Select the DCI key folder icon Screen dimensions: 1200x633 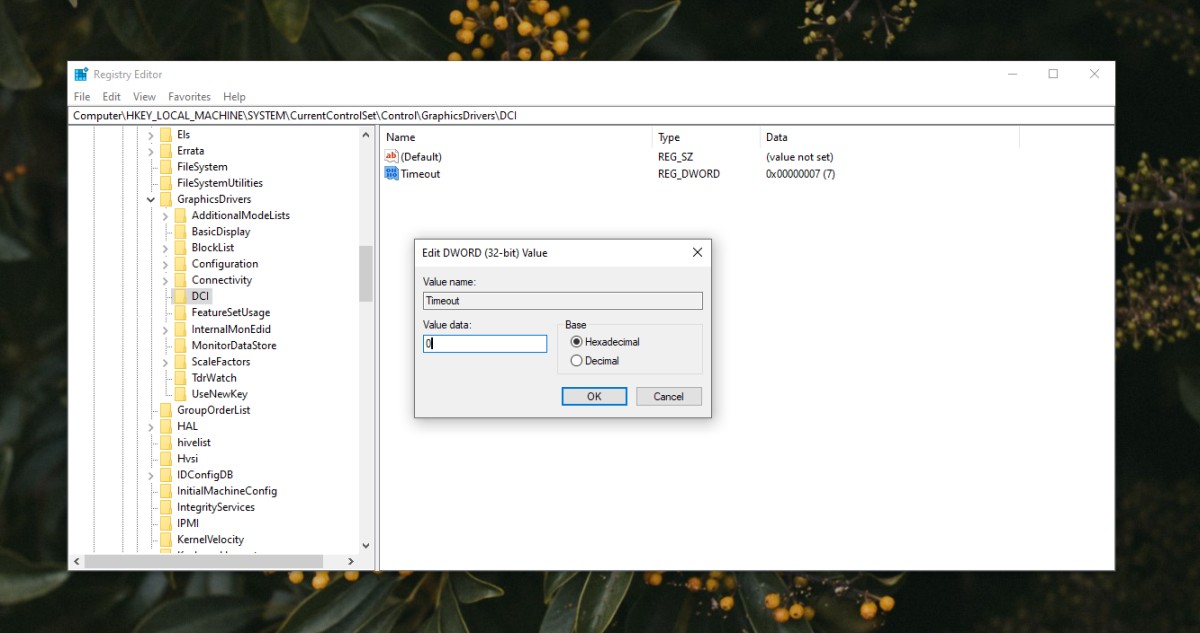point(180,295)
